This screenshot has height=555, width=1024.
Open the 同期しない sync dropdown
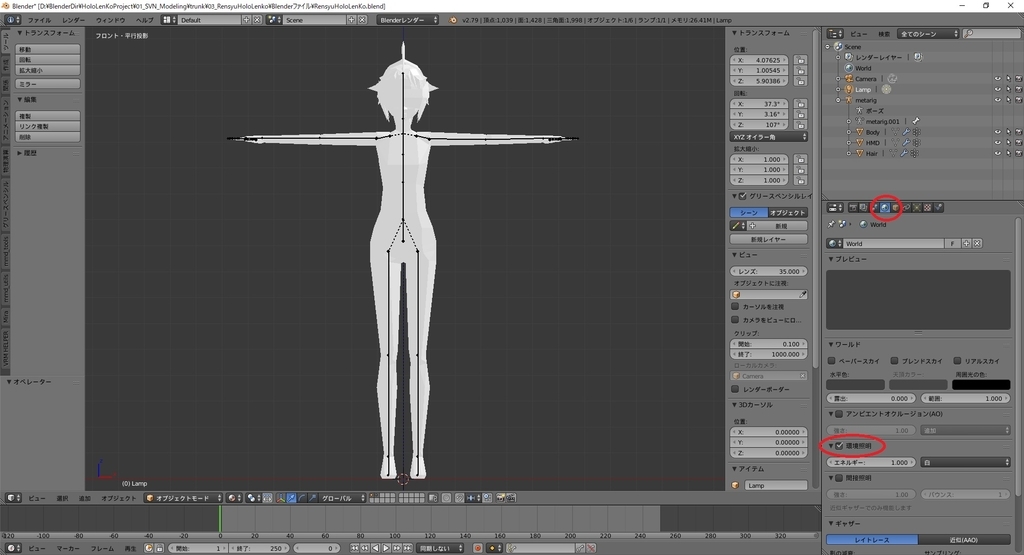coord(440,548)
